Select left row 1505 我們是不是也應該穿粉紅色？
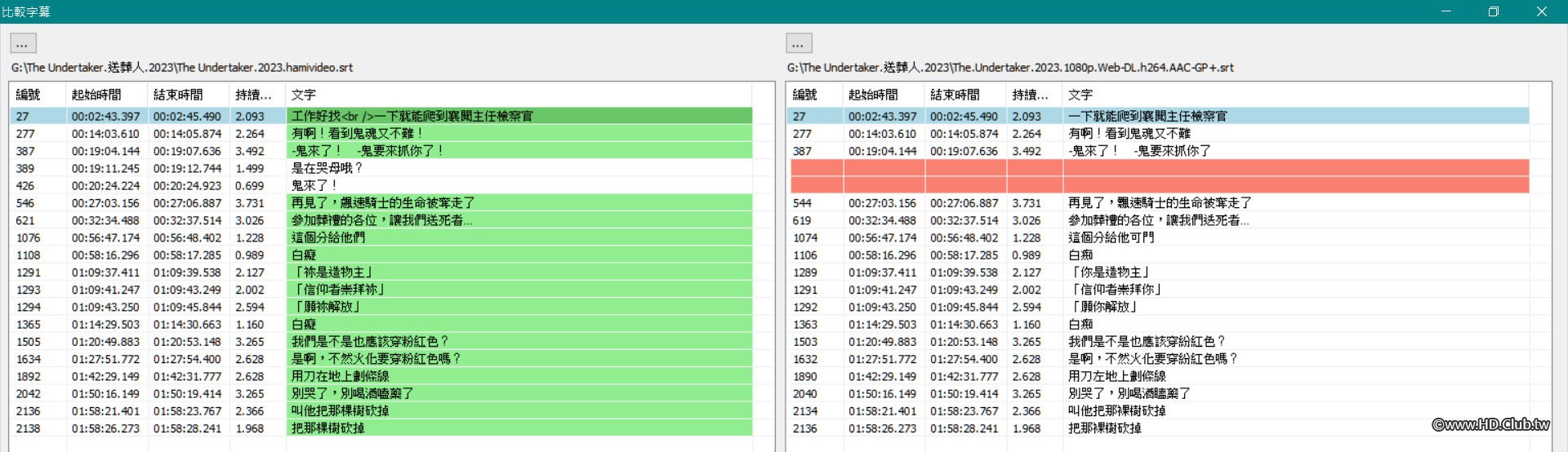Viewport: 1568px width, 452px height. tap(370, 342)
